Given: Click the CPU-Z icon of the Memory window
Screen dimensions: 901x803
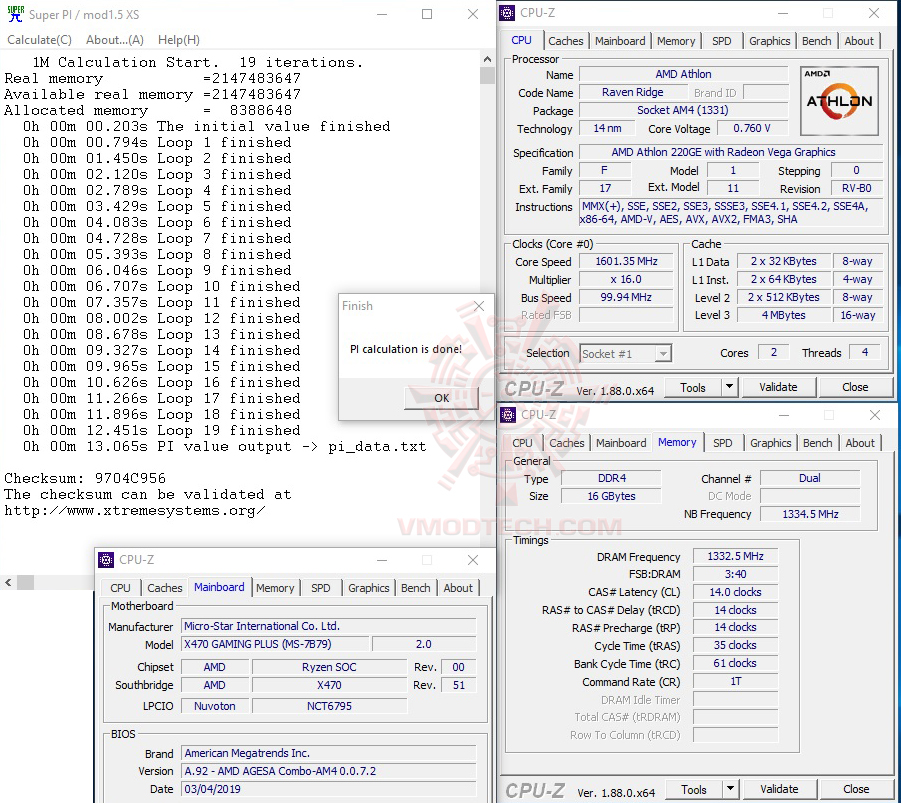Looking at the screenshot, I should click(x=508, y=414).
